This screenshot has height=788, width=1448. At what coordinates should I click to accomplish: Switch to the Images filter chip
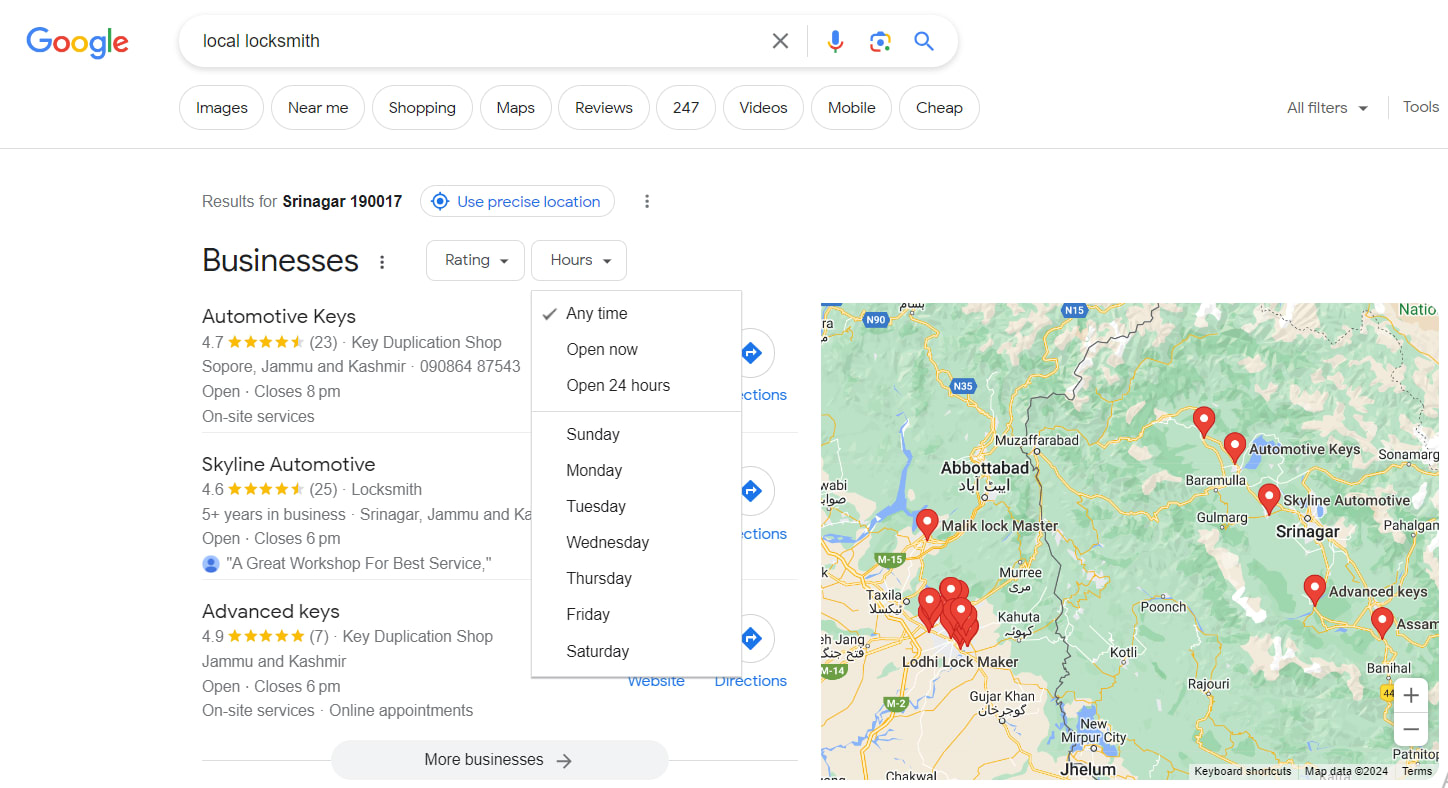(x=221, y=108)
